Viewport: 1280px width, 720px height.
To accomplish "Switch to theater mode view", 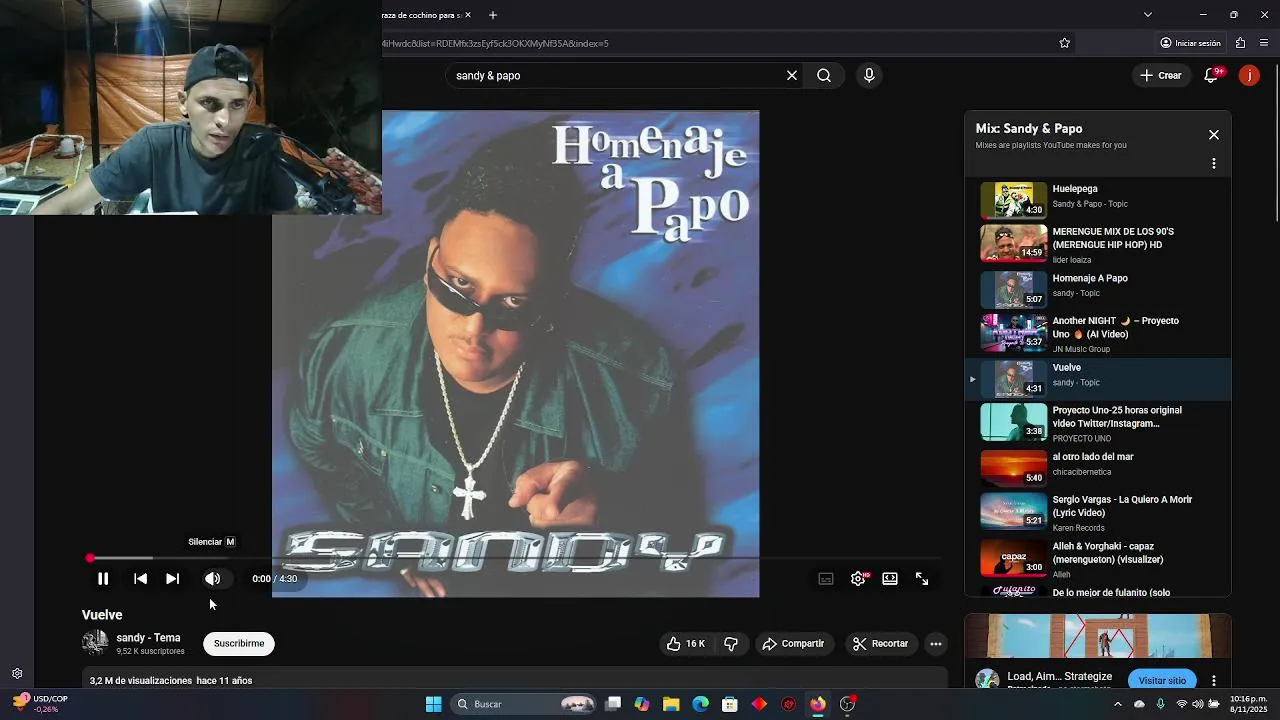I will 890,579.
